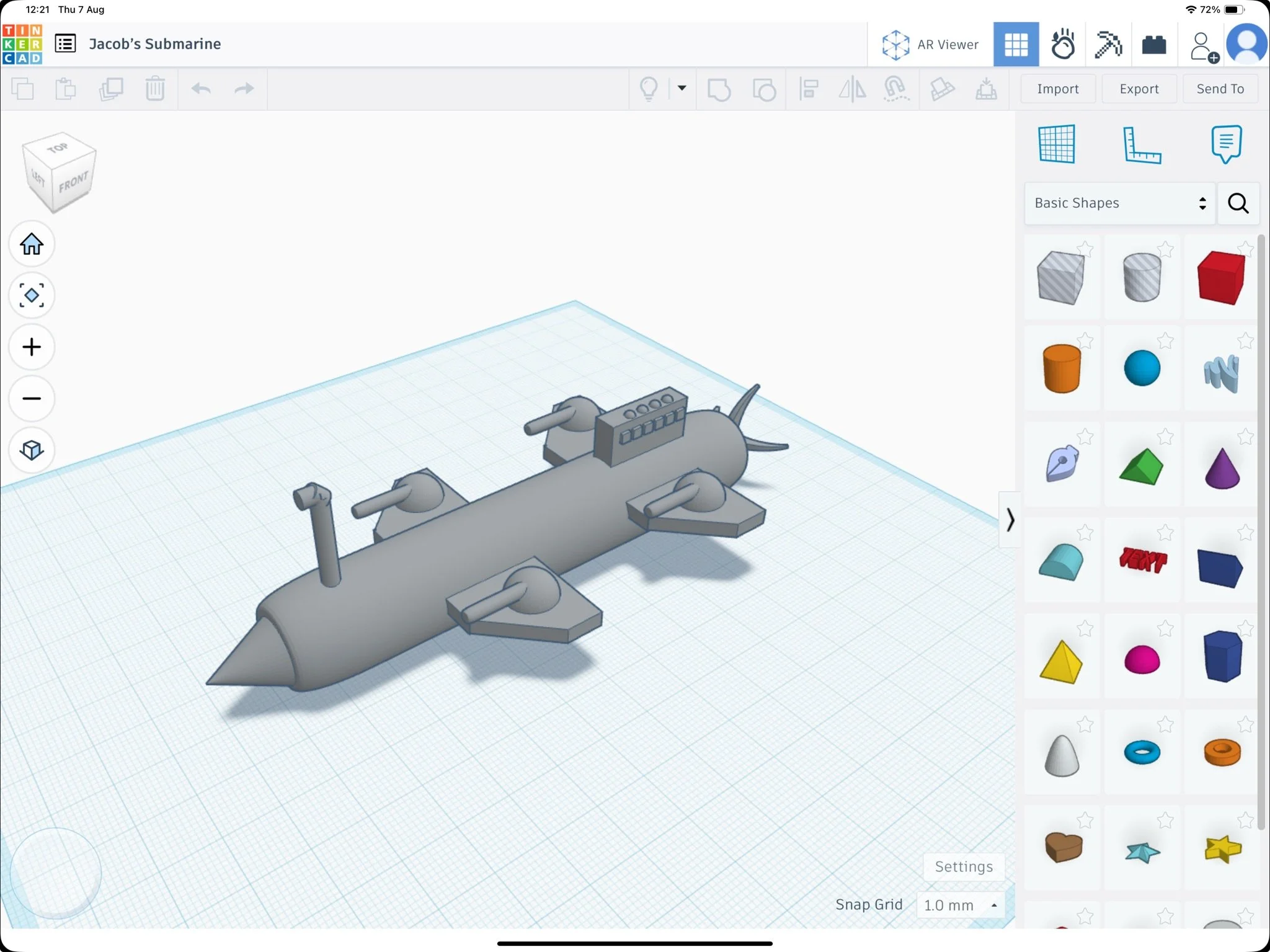1270x952 pixels.
Task: Open the Workplane tool
Action: pyautogui.click(x=1057, y=145)
